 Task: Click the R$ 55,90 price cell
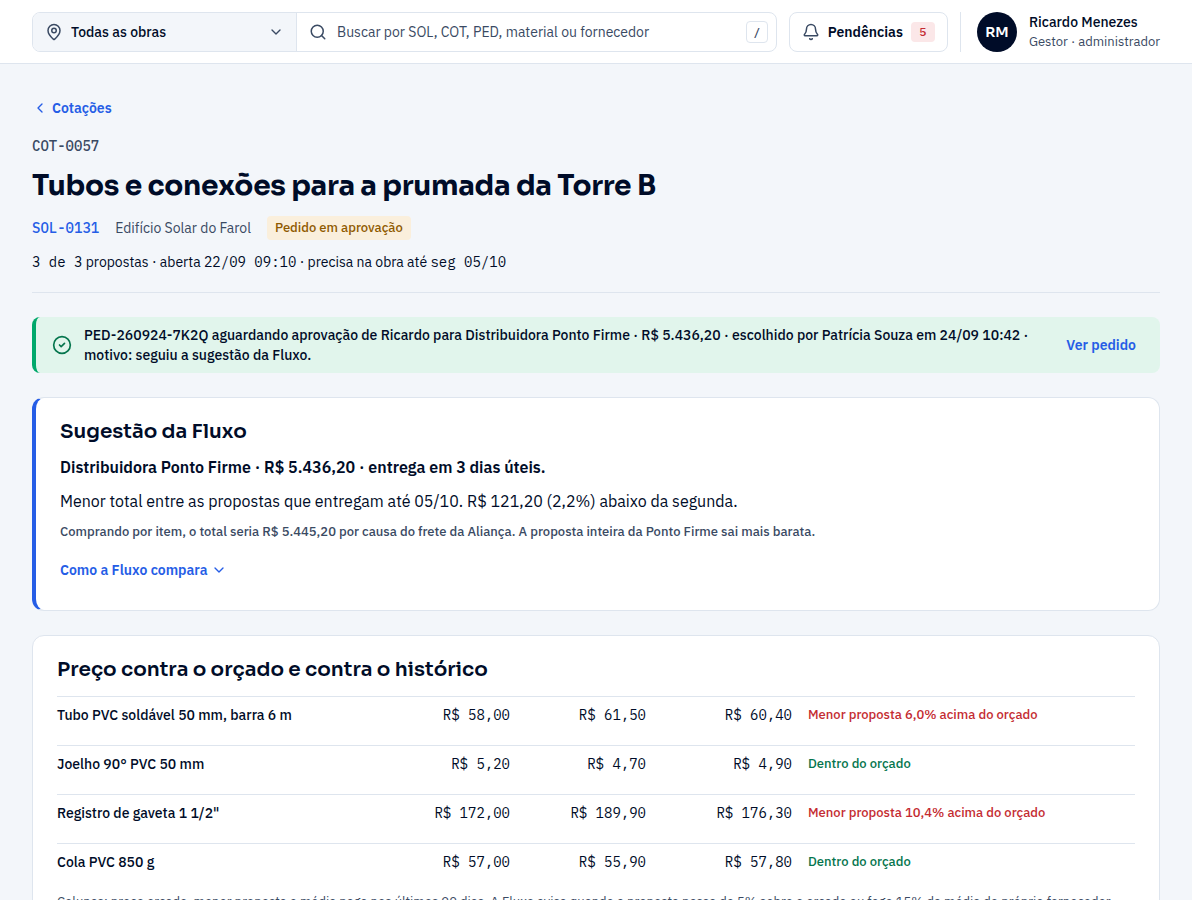[612, 862]
